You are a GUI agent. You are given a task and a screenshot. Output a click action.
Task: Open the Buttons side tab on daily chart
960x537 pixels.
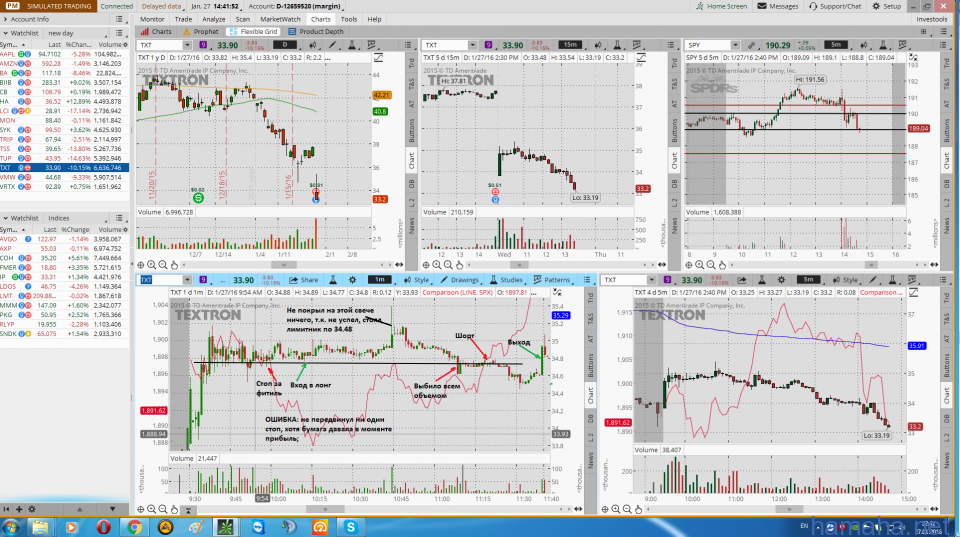click(x=411, y=130)
